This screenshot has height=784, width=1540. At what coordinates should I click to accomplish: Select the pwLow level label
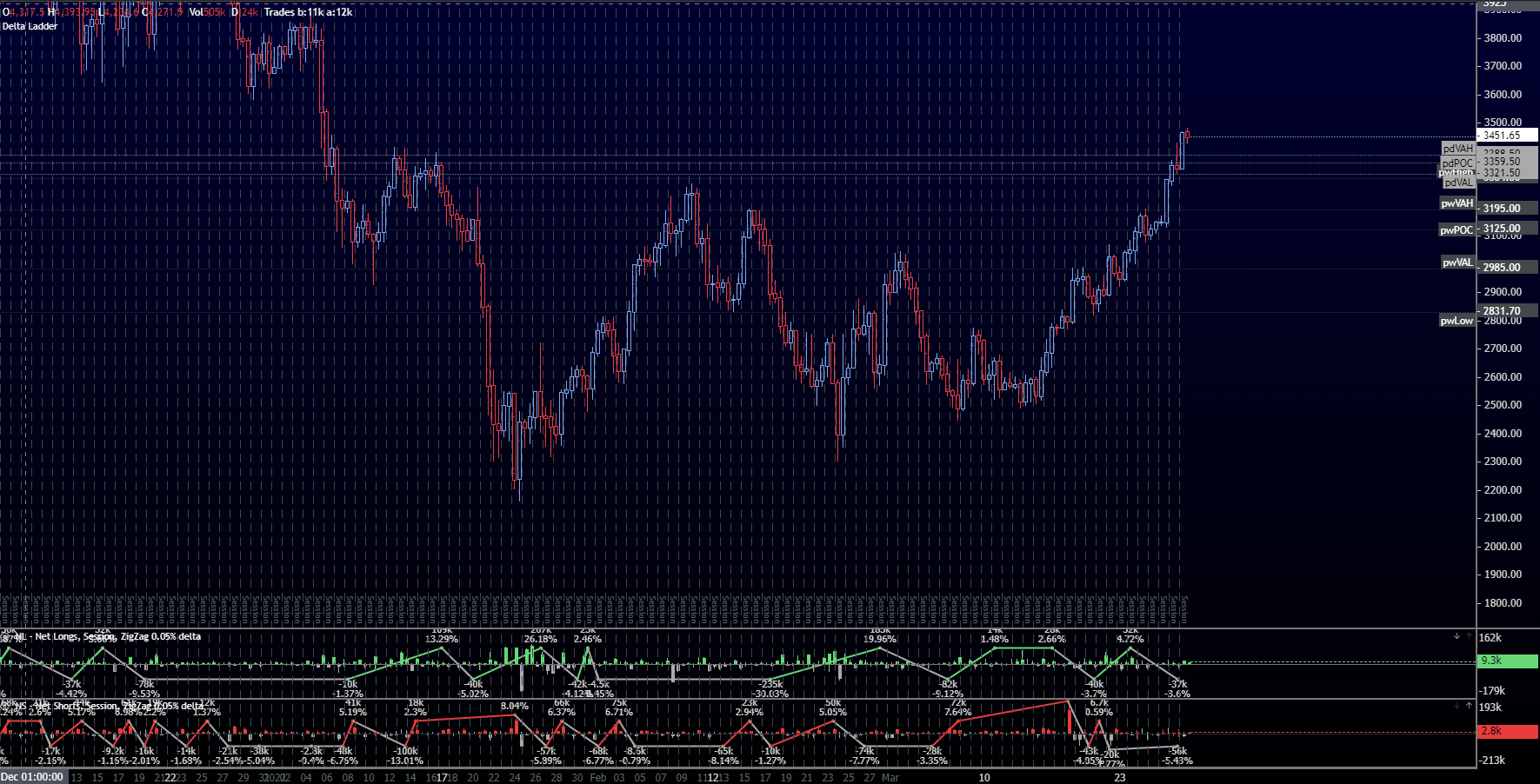click(x=1457, y=321)
